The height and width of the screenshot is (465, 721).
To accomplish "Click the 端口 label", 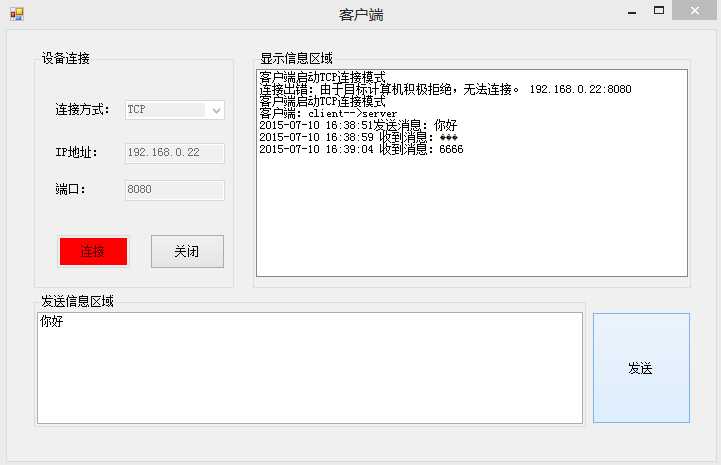I will [x=70, y=189].
